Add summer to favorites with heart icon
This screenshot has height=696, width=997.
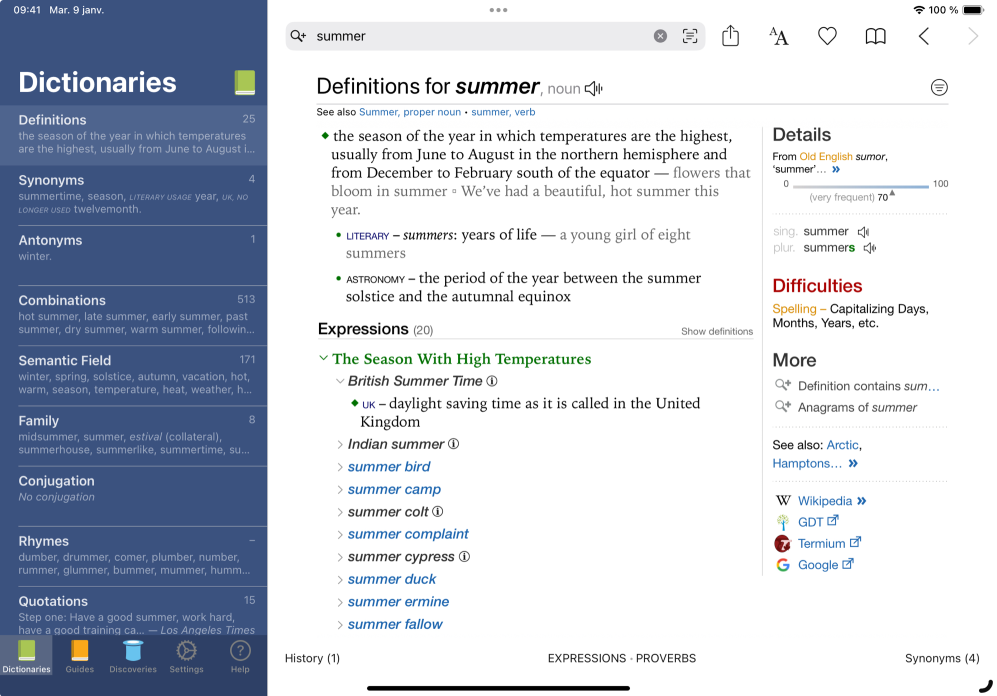tap(827, 36)
